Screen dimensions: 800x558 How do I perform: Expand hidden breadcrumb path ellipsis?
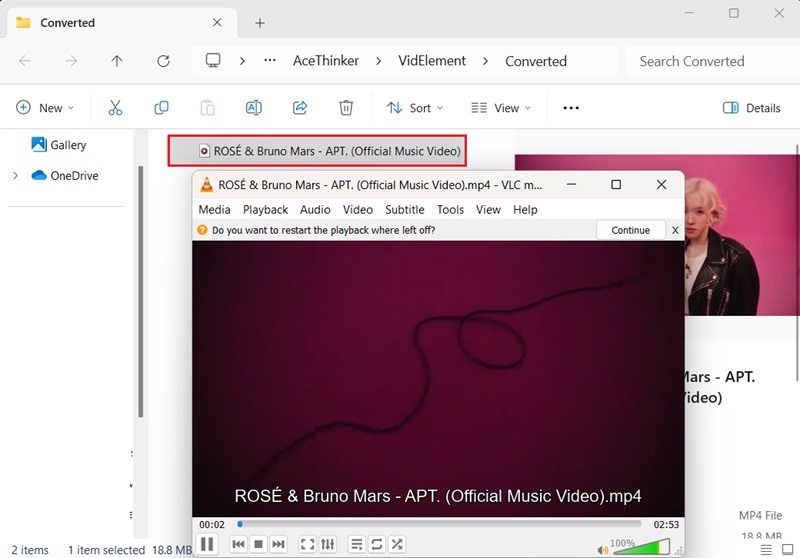pyautogui.click(x=270, y=61)
